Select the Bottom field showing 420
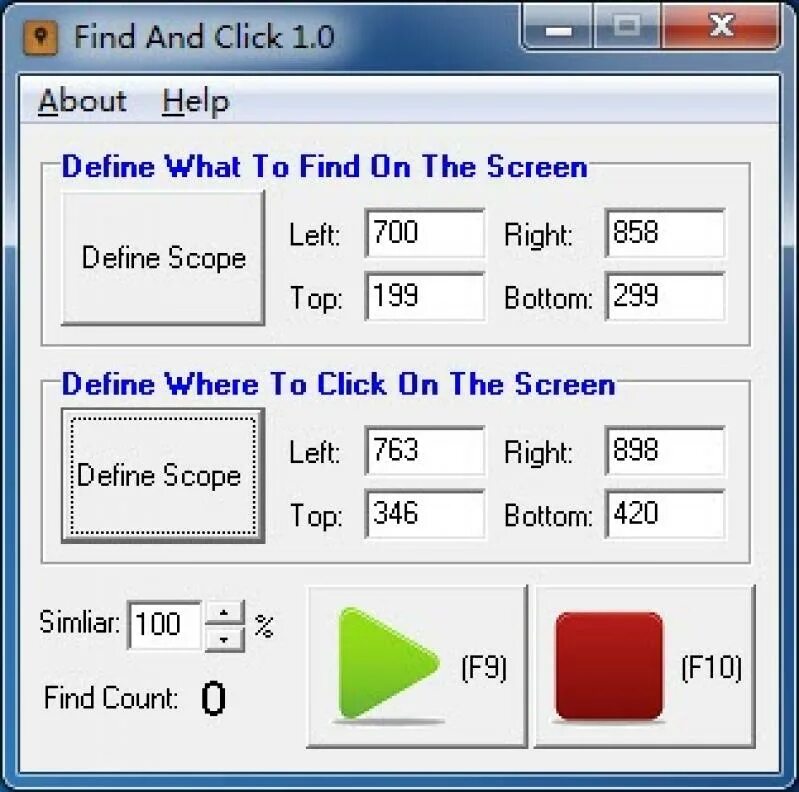Viewport: 799px width, 792px height. pos(665,514)
